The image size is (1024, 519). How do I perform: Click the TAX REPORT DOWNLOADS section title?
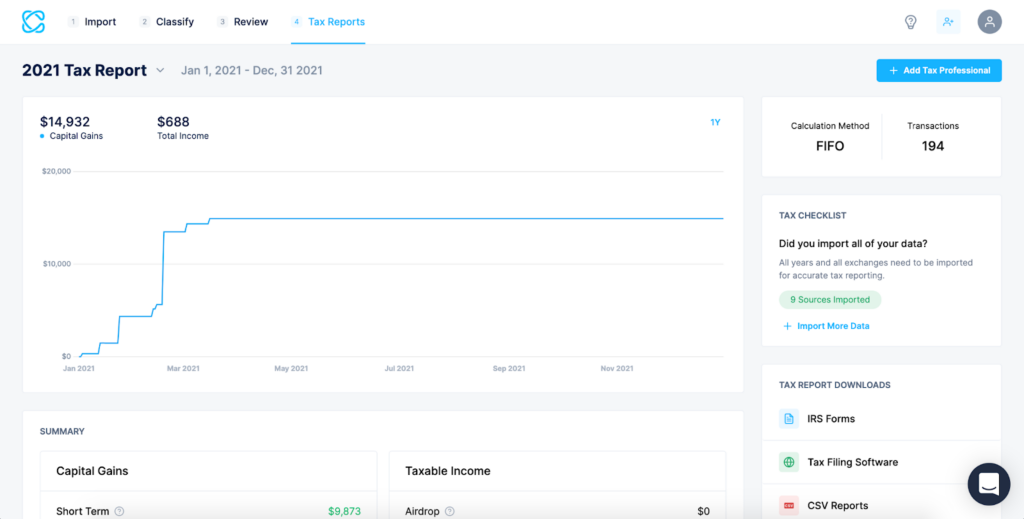click(835, 385)
